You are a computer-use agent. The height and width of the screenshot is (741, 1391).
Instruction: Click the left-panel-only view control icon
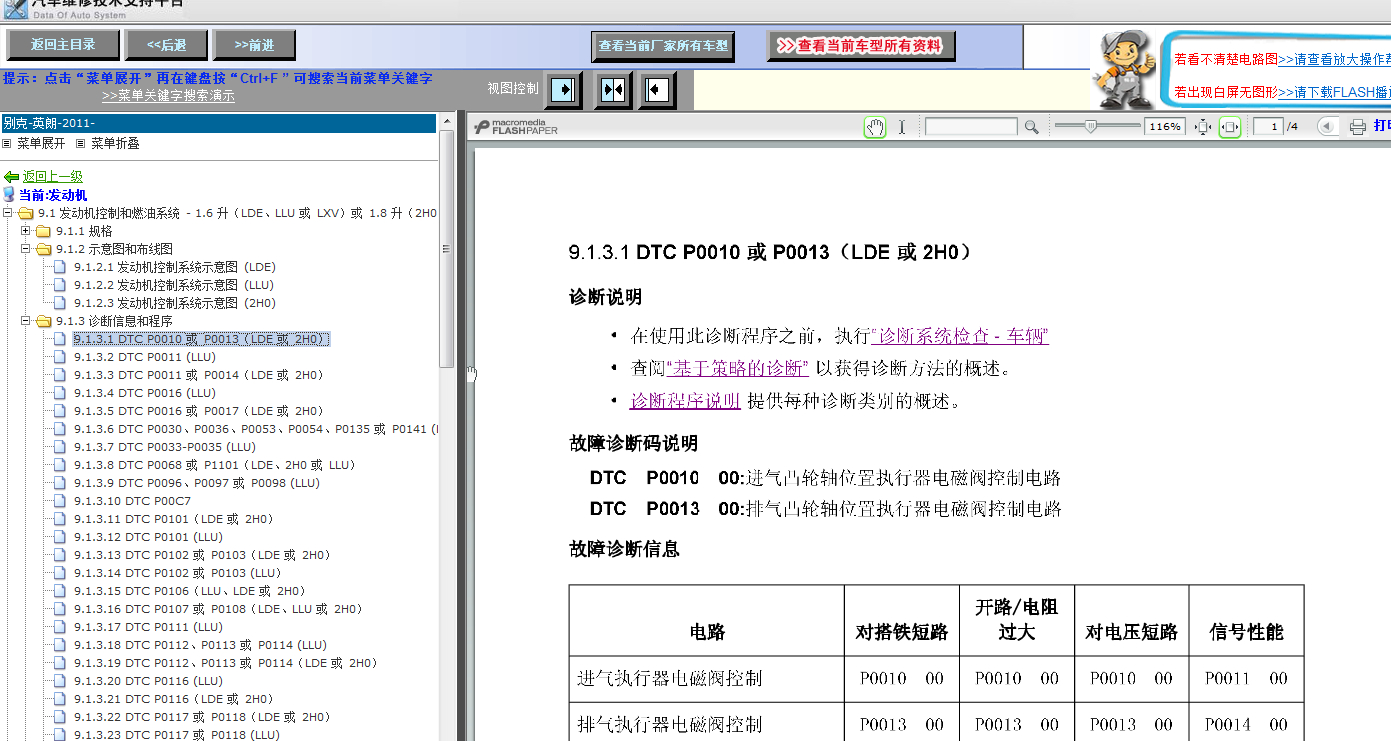pyautogui.click(x=564, y=90)
